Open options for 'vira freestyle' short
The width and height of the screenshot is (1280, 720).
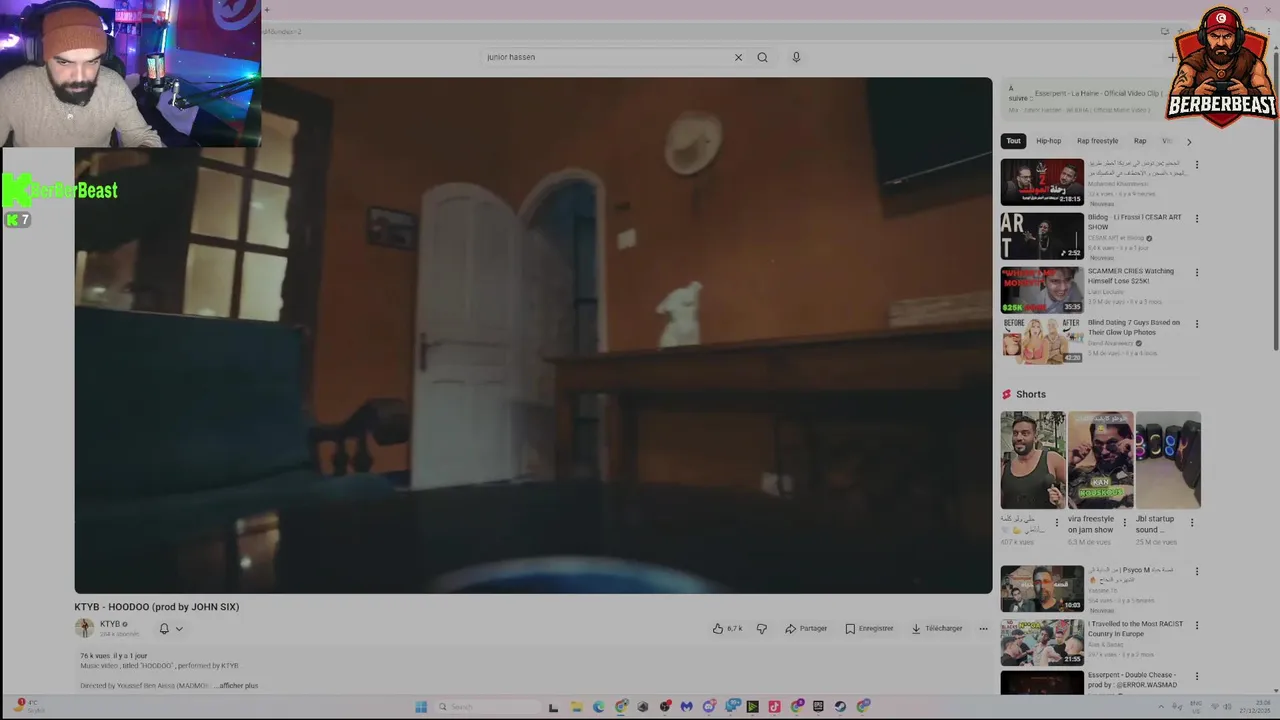click(1124, 522)
